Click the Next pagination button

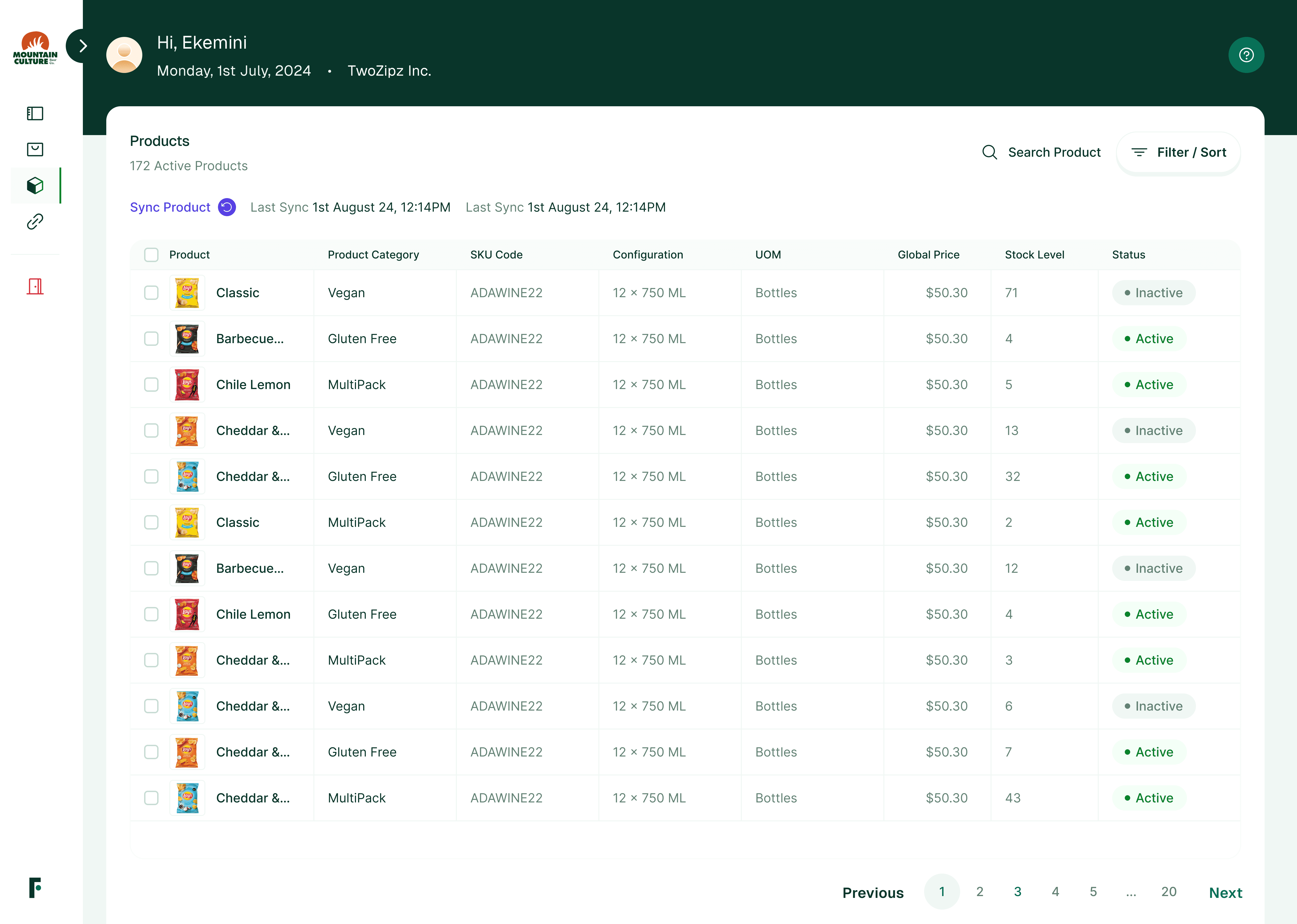pyautogui.click(x=1225, y=893)
